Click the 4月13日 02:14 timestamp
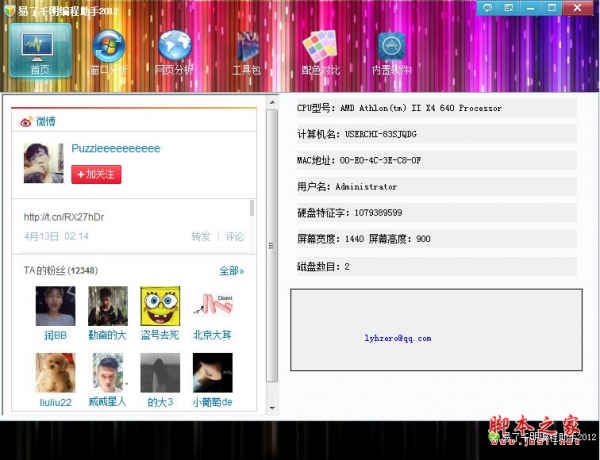This screenshot has width=600, height=460. 56,236
